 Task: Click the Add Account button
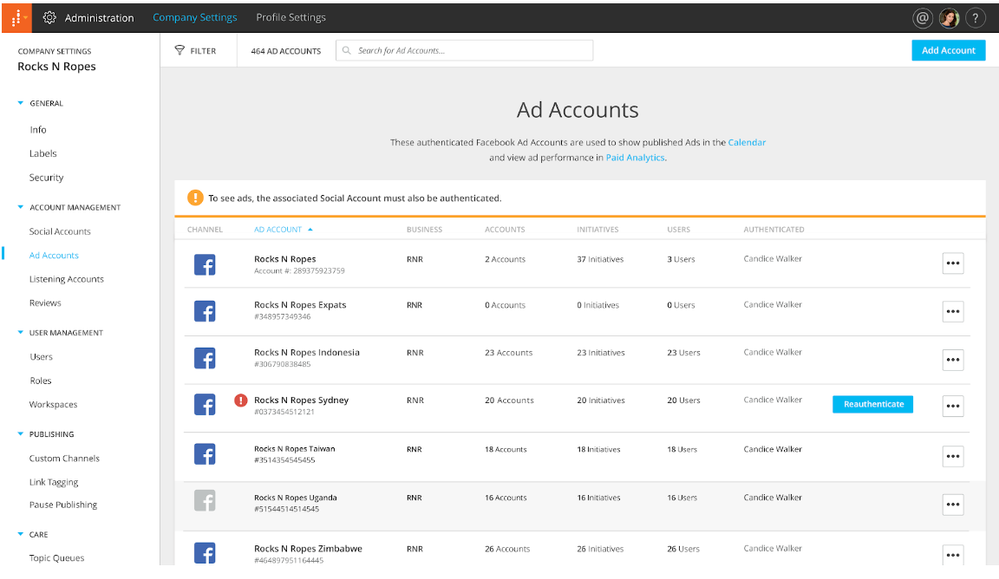948,50
